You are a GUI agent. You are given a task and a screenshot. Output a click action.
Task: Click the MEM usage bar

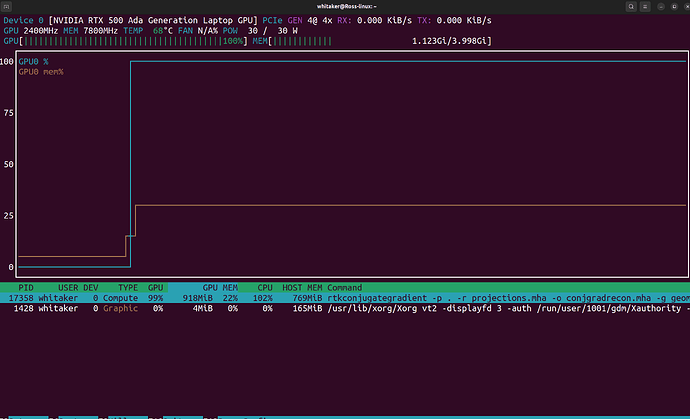pyautogui.click(x=372, y=41)
